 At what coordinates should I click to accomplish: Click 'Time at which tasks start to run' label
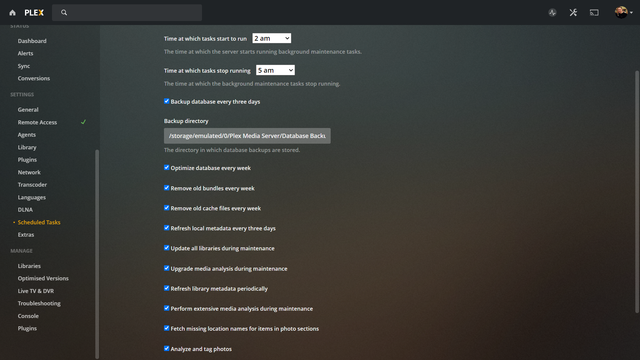click(x=205, y=39)
